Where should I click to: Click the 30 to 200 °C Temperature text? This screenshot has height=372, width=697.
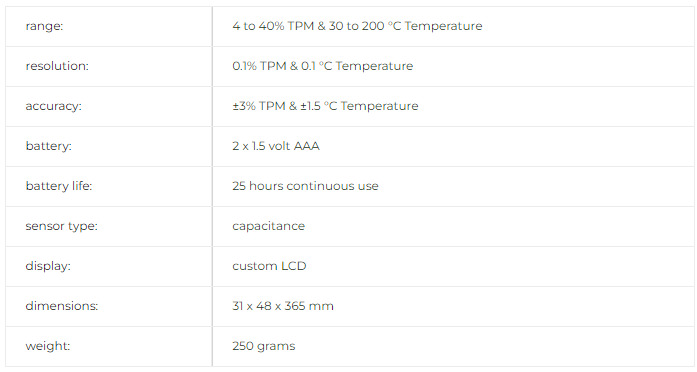pyautogui.click(x=405, y=26)
